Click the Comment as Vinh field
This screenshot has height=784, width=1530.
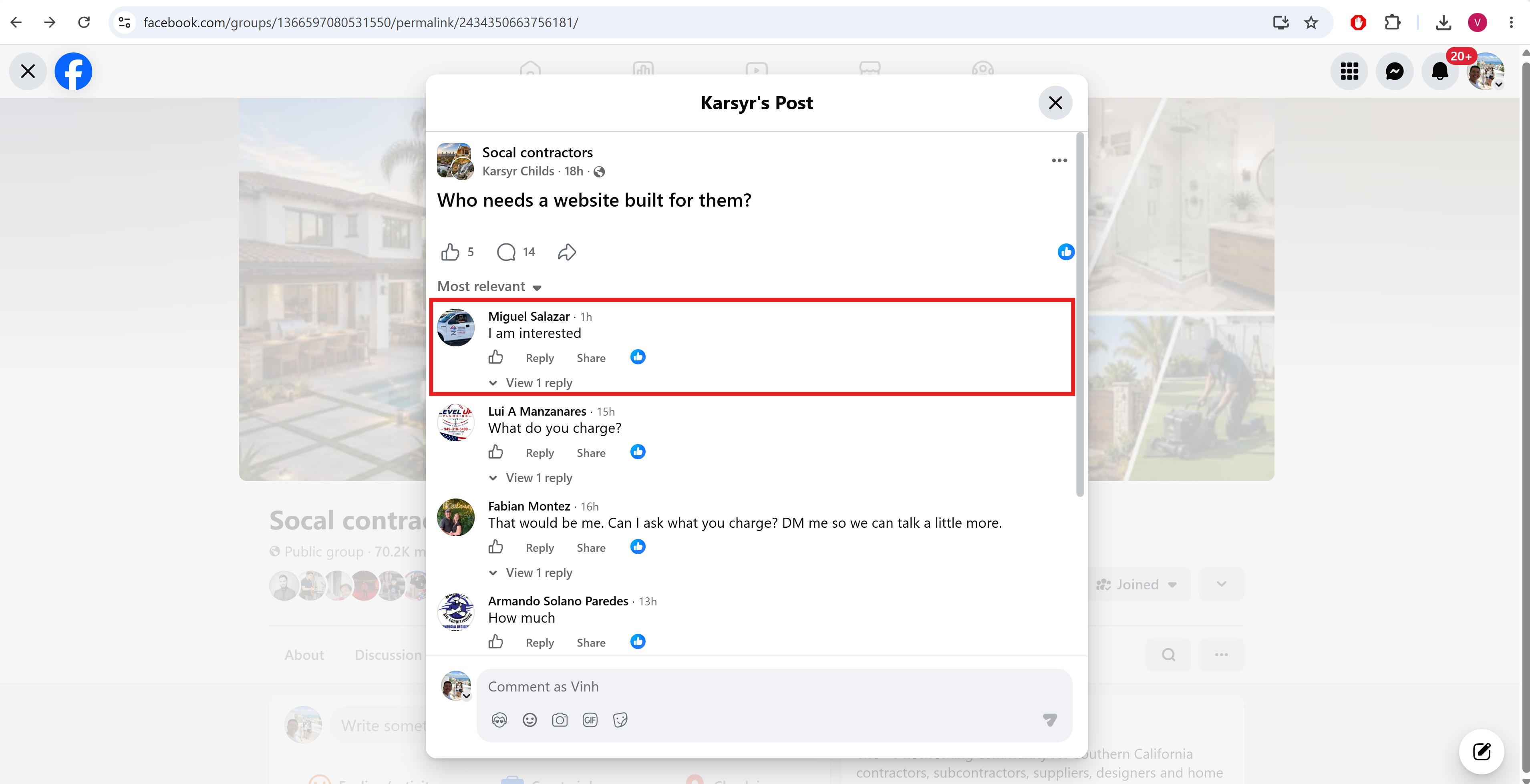point(774,687)
